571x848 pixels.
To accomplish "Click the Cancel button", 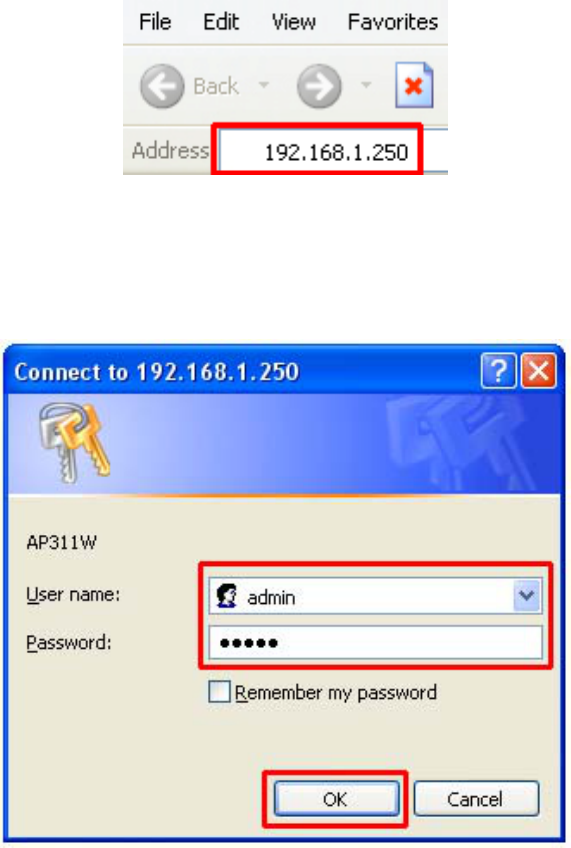I will (x=476, y=799).
